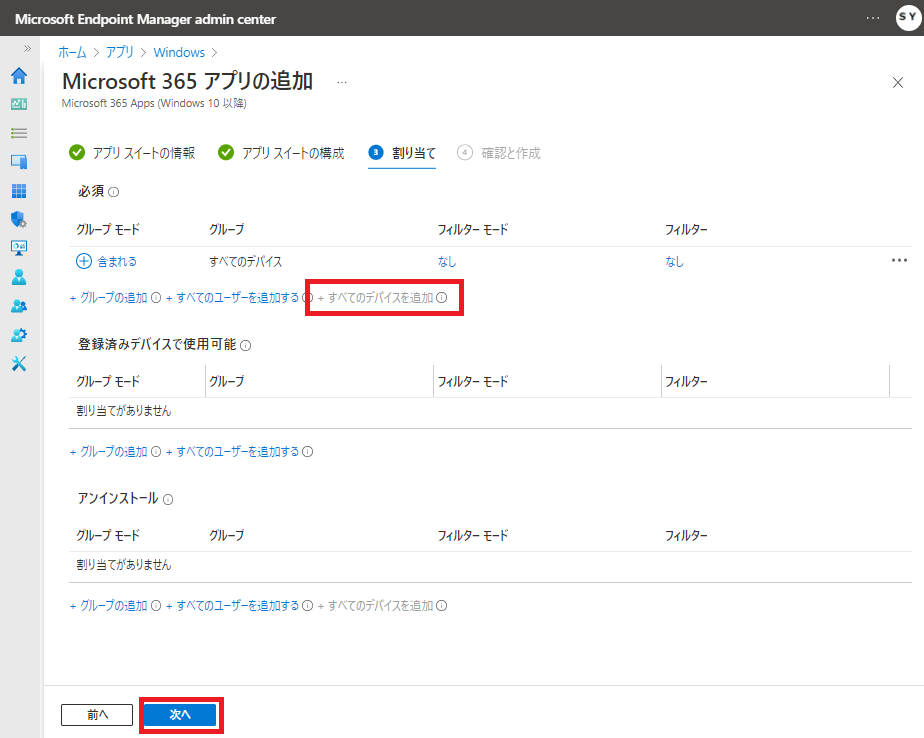Viewport: 924px width, 738px height.
Task: Open Endpoint security shield icon
Action: click(x=19, y=219)
